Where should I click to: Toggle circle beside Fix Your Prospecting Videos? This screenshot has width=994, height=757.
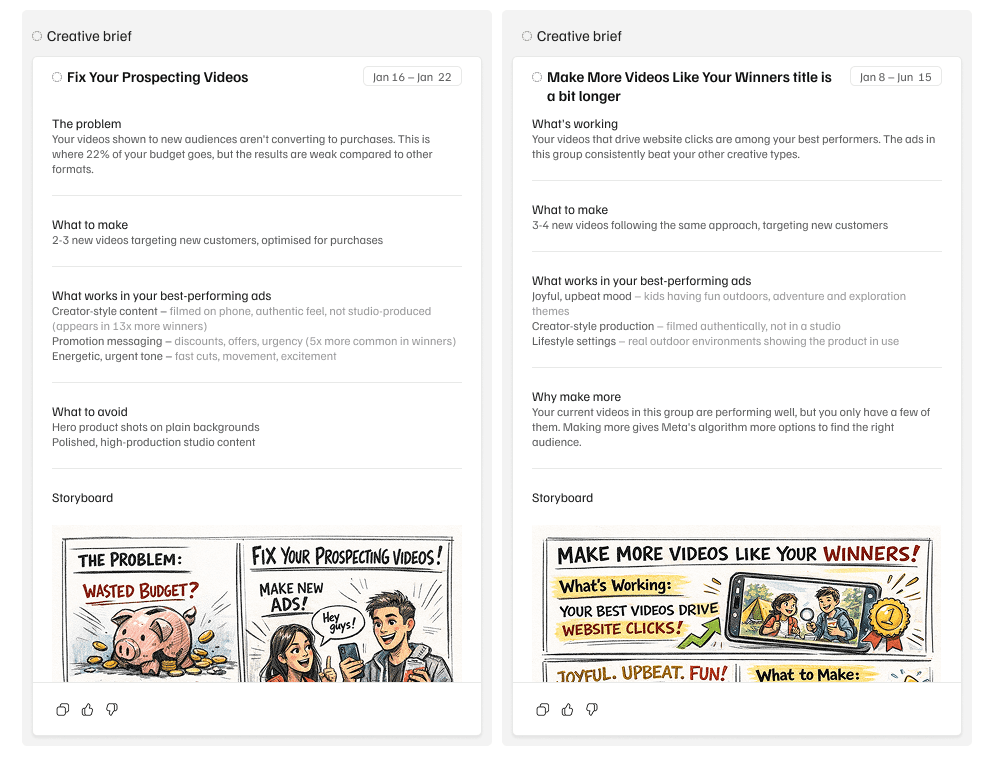[x=57, y=77]
